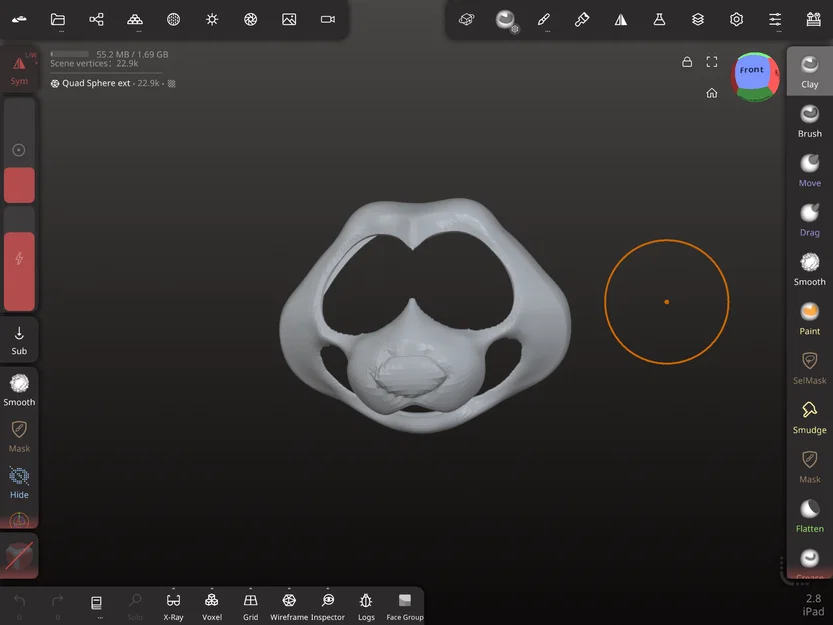
Task: Adjust the brush radius slider on left
Action: [x=19, y=150]
